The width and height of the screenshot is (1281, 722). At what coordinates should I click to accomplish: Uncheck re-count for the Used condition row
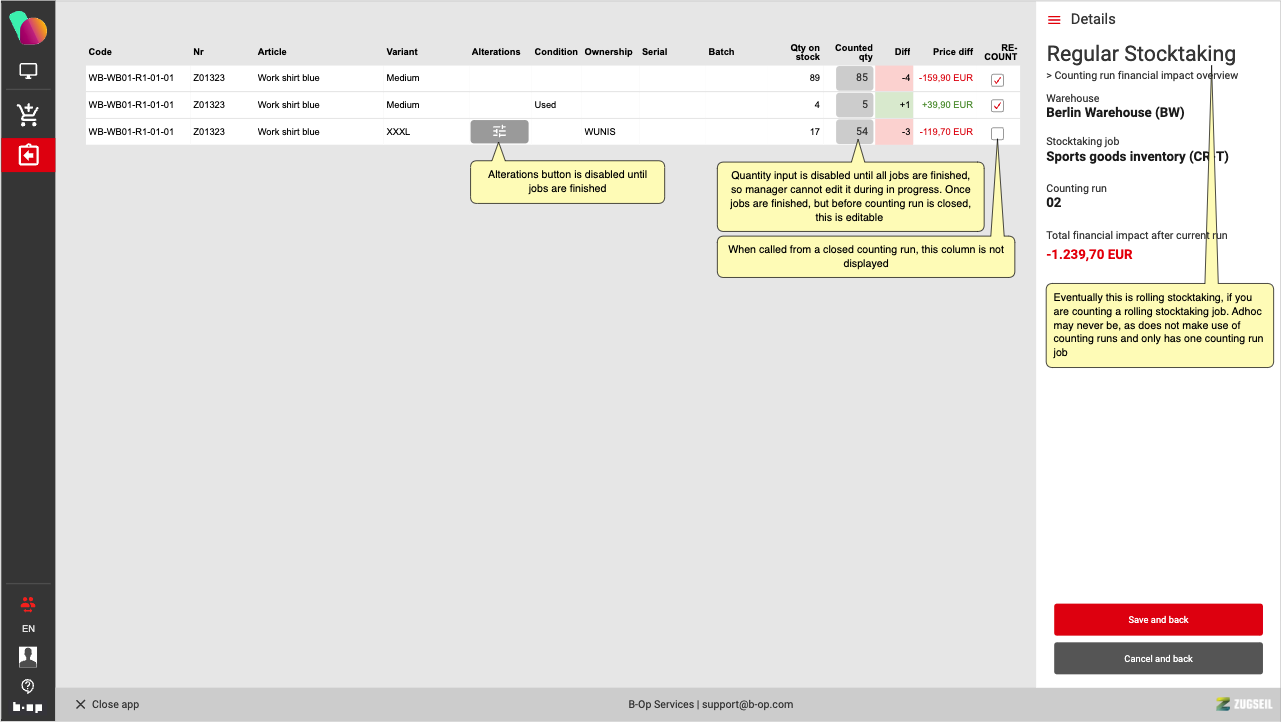pos(997,106)
